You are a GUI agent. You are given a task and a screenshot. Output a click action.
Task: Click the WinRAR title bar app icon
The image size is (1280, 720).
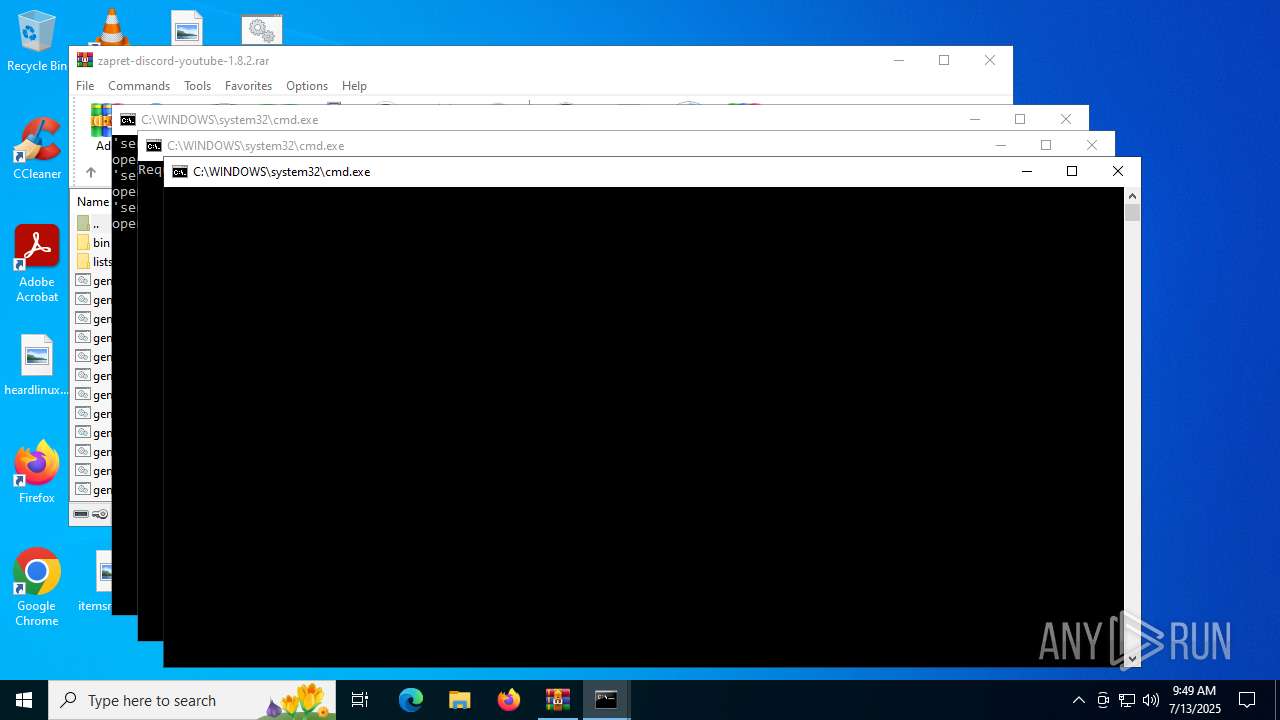pos(85,60)
